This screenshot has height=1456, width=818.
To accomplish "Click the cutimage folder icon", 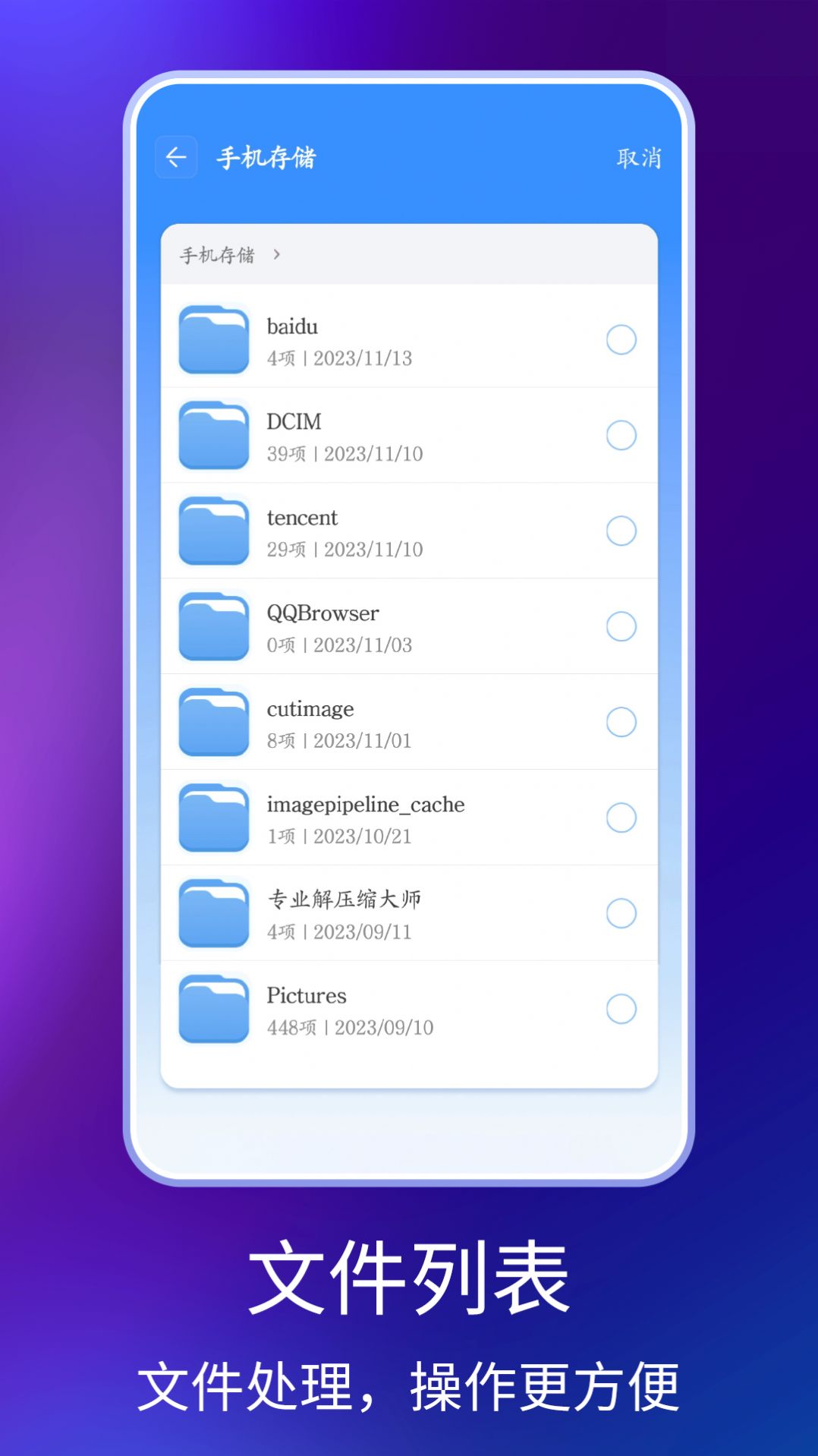I will click(x=214, y=723).
